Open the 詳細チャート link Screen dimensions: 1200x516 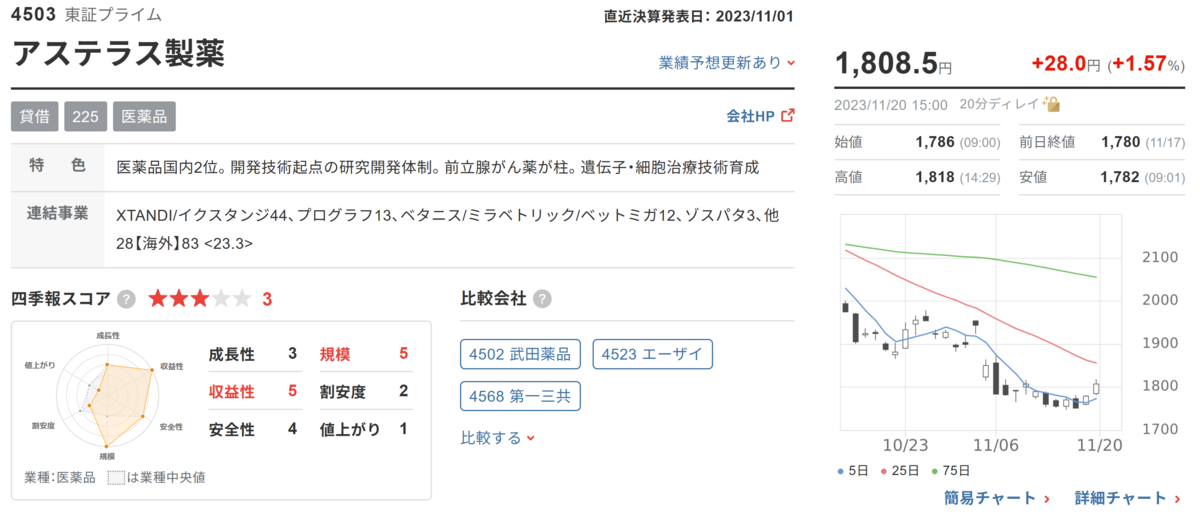pyautogui.click(x=1128, y=498)
